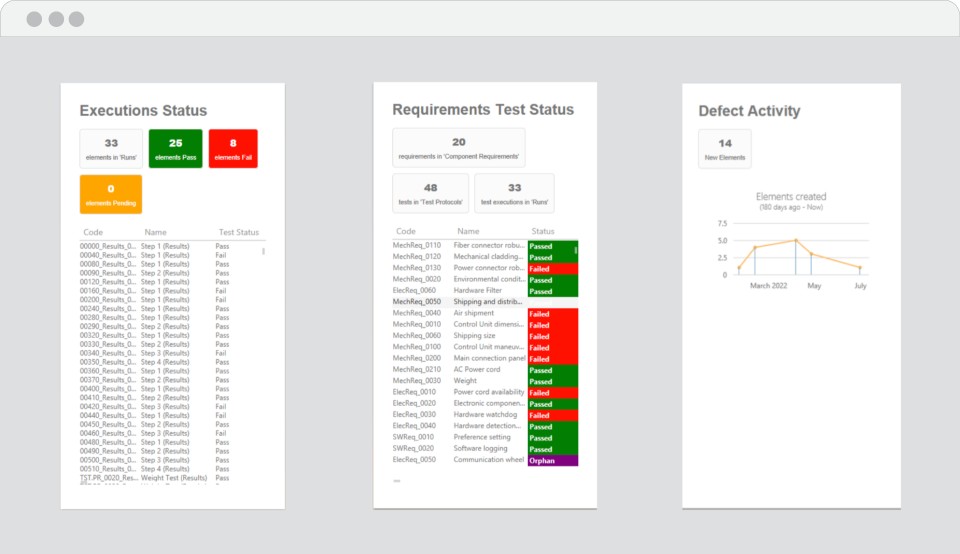960x554 pixels.
Task: Click the Code header in Executions Status table
Action: (x=93, y=232)
